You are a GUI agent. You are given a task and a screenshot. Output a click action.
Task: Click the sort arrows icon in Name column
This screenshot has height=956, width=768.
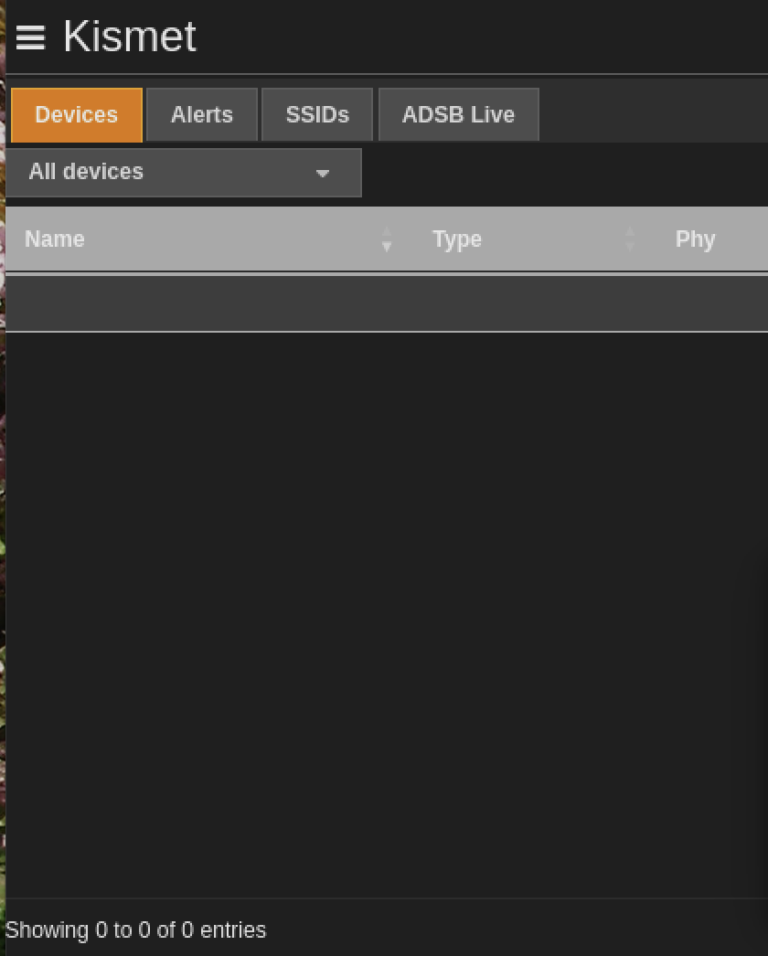(x=386, y=239)
